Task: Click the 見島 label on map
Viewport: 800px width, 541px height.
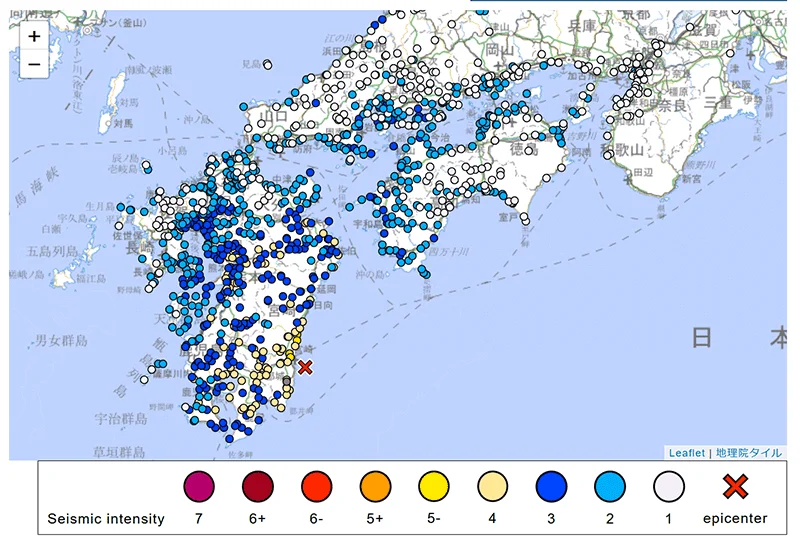Action: [x=251, y=64]
